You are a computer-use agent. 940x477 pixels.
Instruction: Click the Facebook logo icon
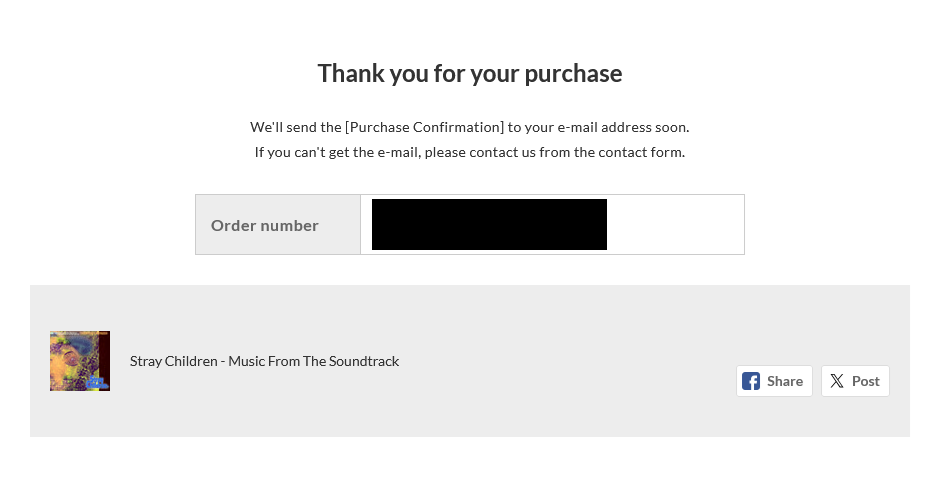751,381
